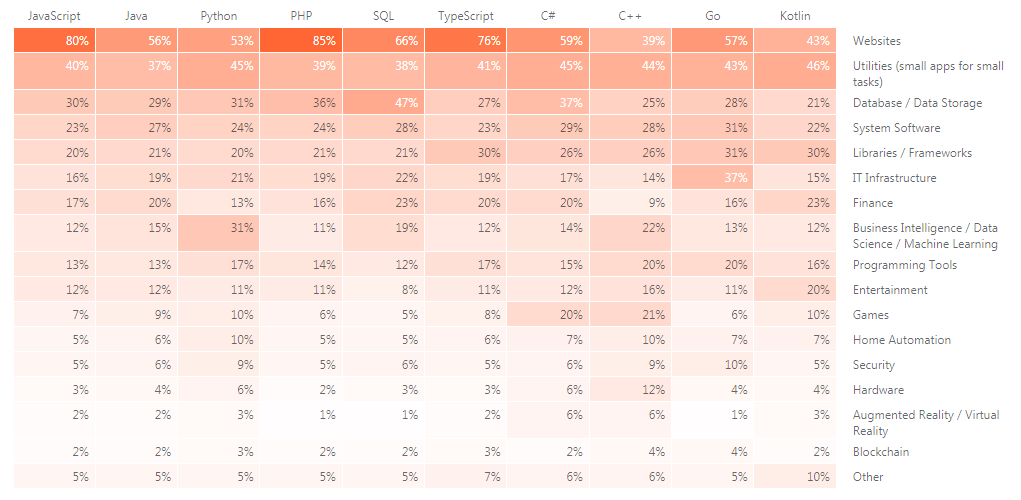This screenshot has height=500, width=1021.
Task: Click the 12% C++ Hardware cell
Action: [x=630, y=390]
